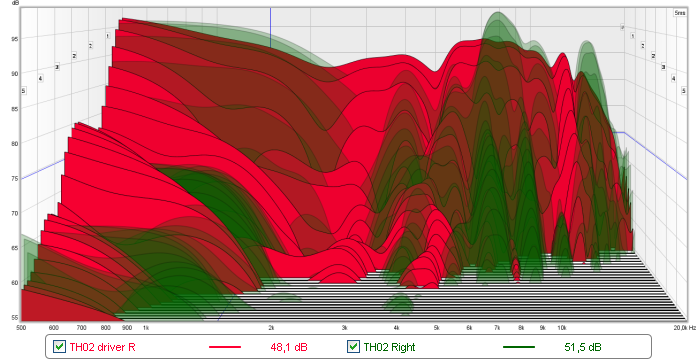Click the '70' dB axis label
Image resolution: width=697 pixels, height=360 pixels.
15,213
